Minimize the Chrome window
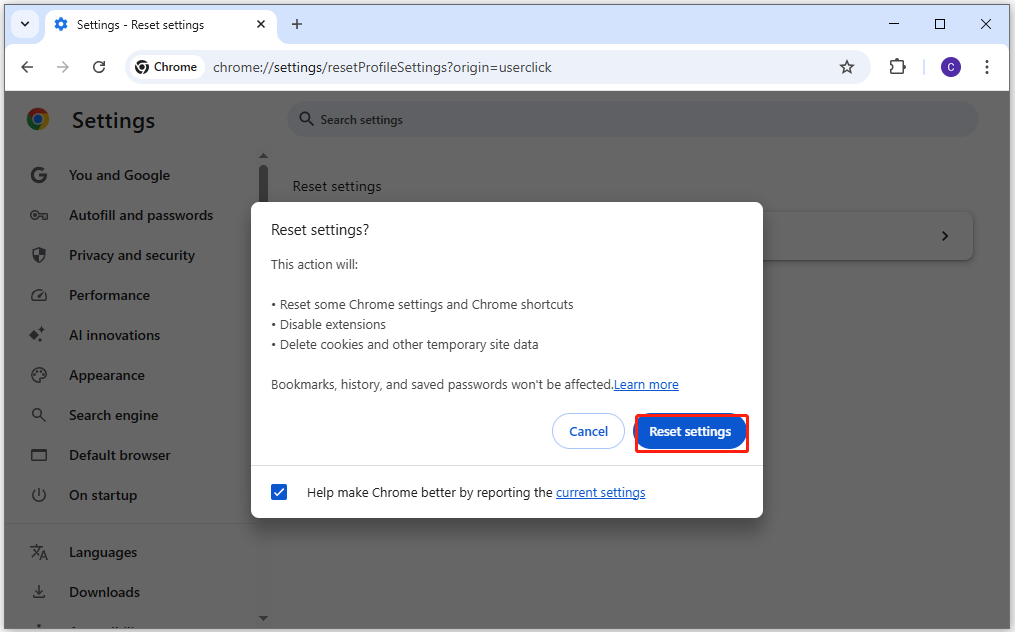Viewport: 1015px width, 632px height. [894, 24]
